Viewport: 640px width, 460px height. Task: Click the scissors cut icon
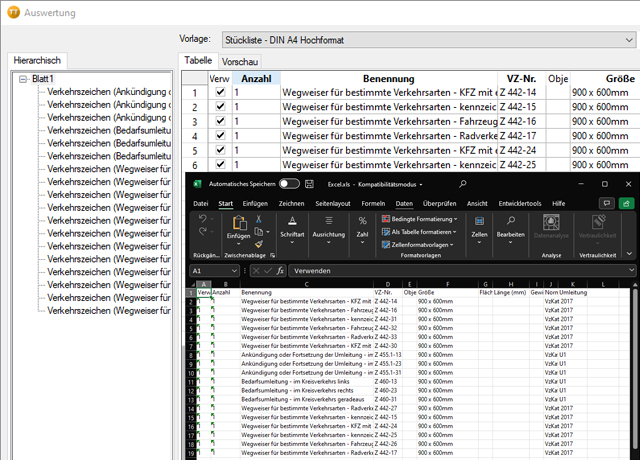(x=258, y=219)
